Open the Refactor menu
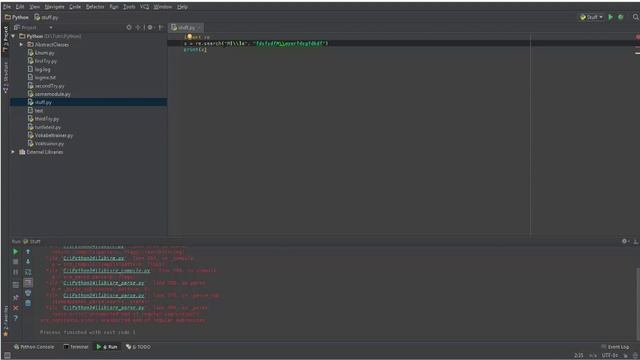This screenshot has width=640, height=360. tap(95, 7)
